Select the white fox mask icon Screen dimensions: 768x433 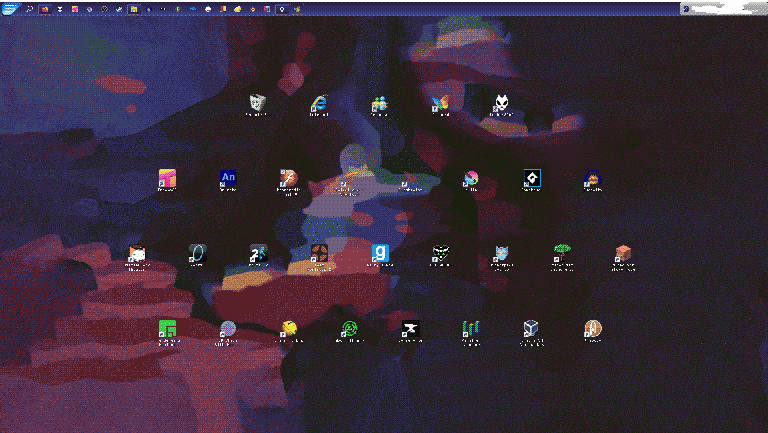[x=501, y=103]
